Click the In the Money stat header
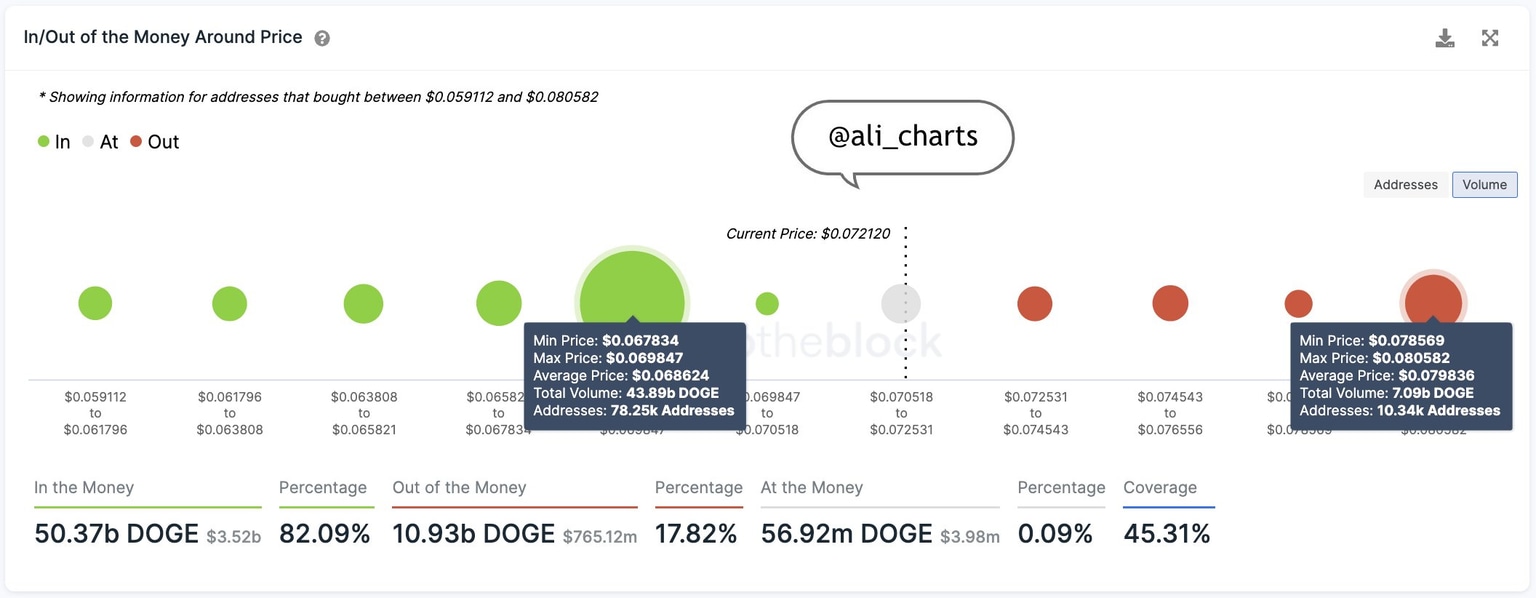The height and width of the screenshot is (598, 1536). point(84,487)
